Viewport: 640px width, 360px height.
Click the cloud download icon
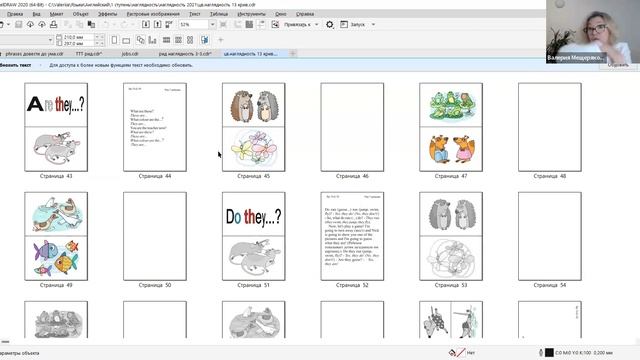pyautogui.click(x=30, y=24)
